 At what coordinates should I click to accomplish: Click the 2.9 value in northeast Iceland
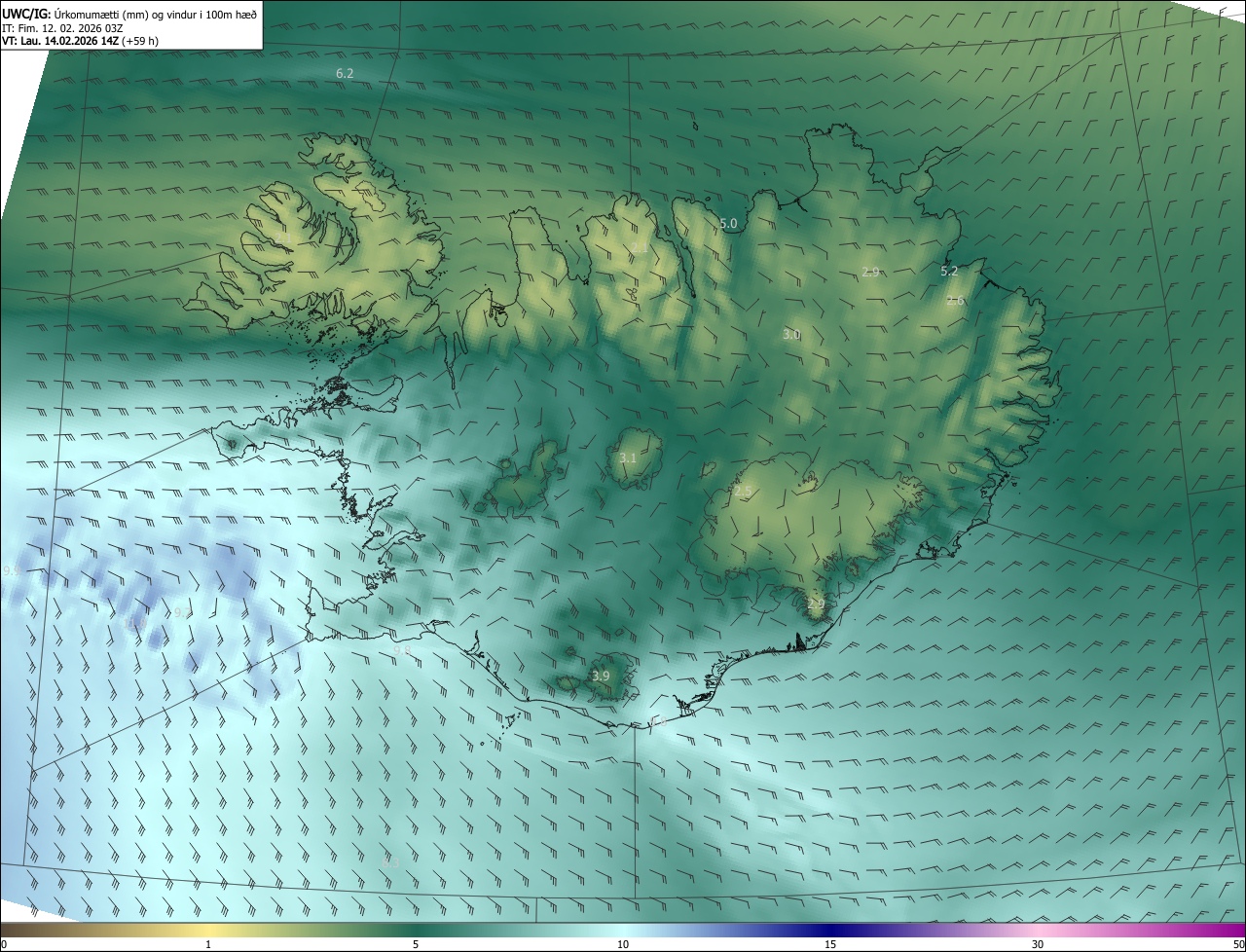point(870,273)
